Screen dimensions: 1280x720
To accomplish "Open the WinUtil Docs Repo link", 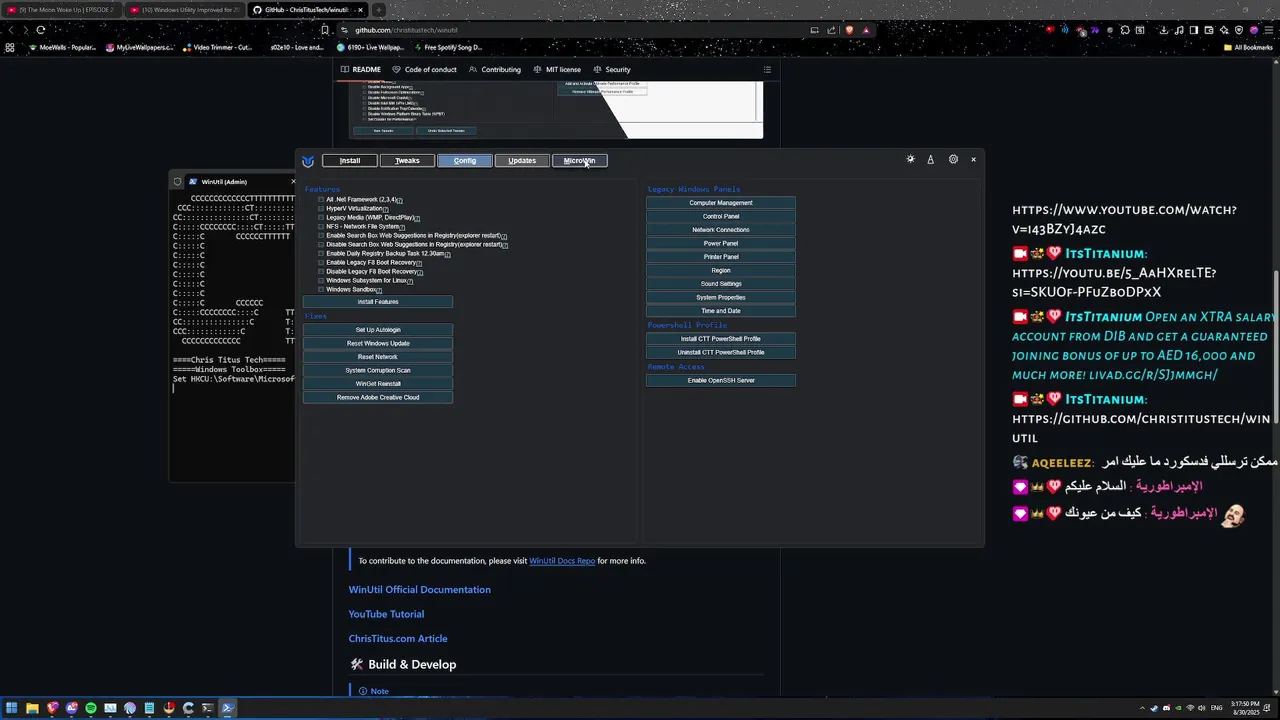I will pyautogui.click(x=562, y=561).
